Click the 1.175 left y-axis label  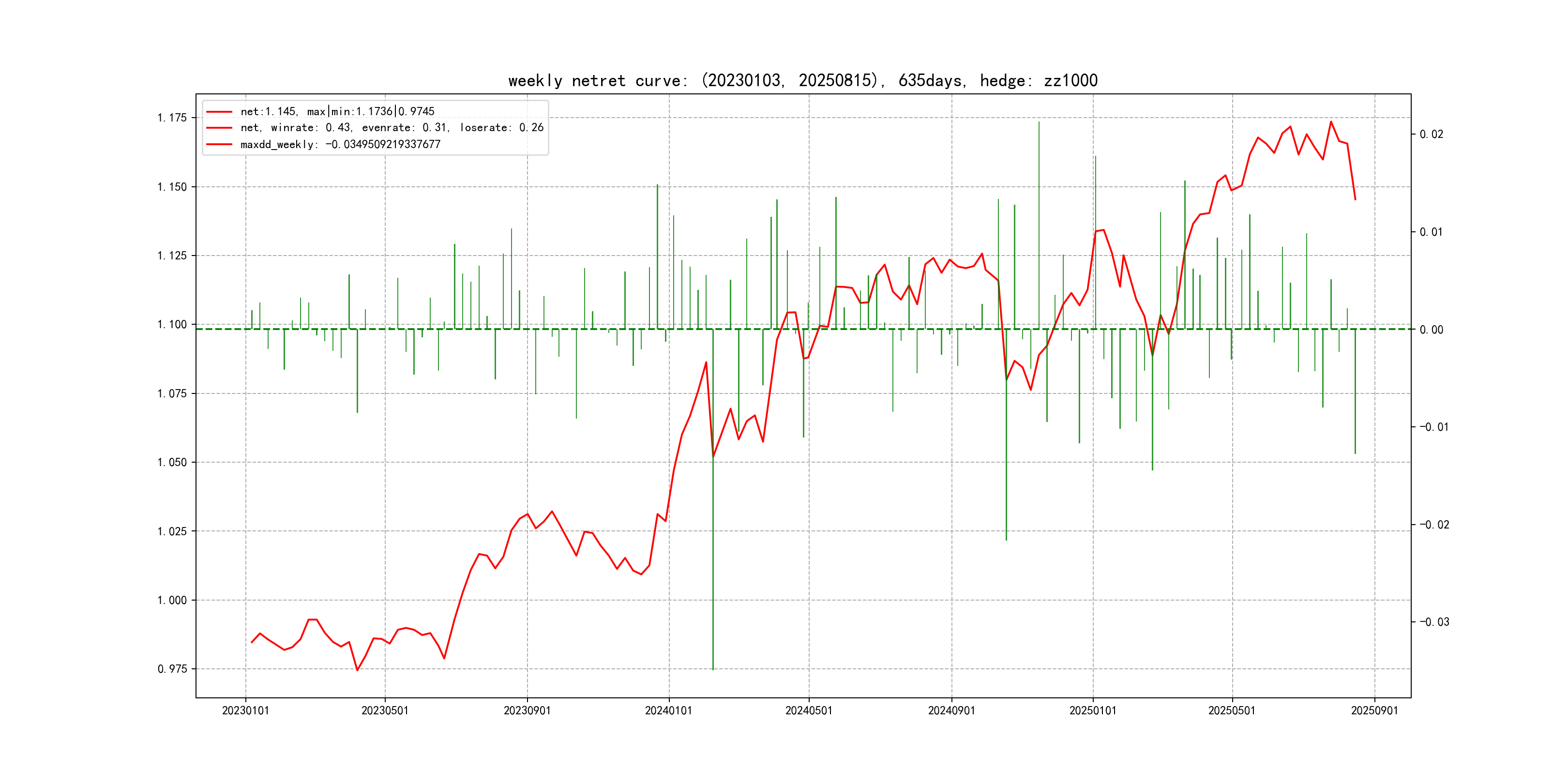click(x=172, y=118)
